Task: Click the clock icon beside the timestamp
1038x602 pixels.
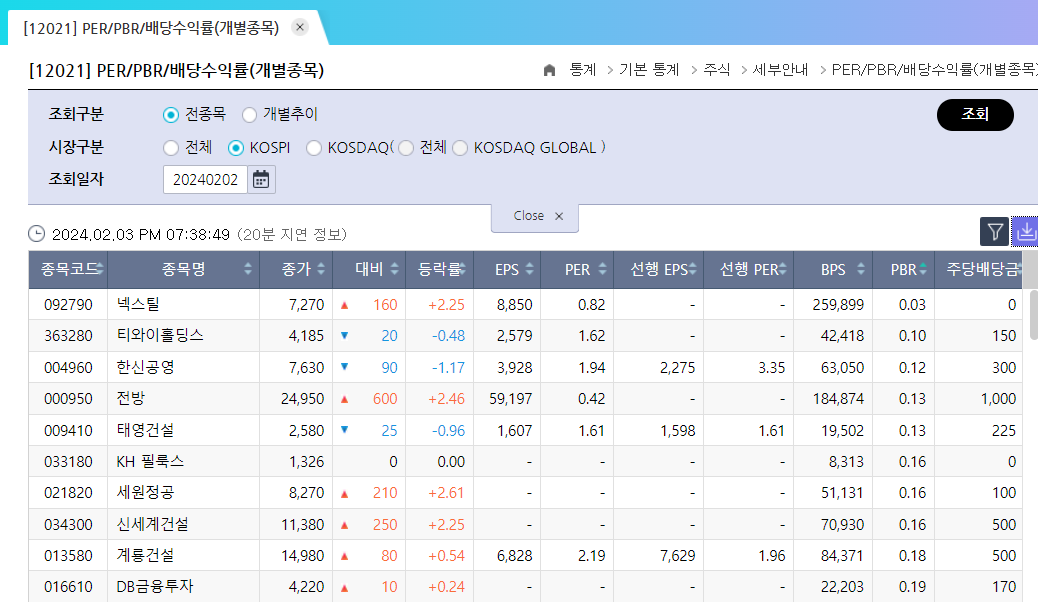Action: 36,234
